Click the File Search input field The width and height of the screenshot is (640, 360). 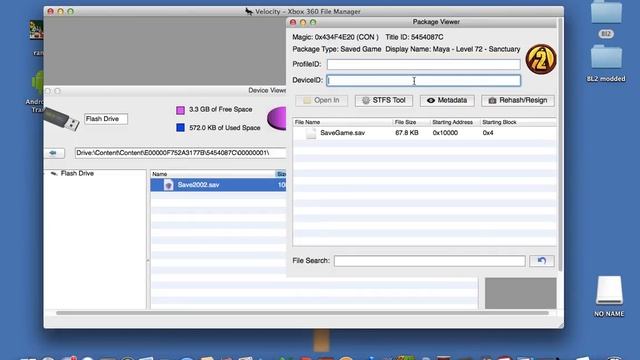429,261
